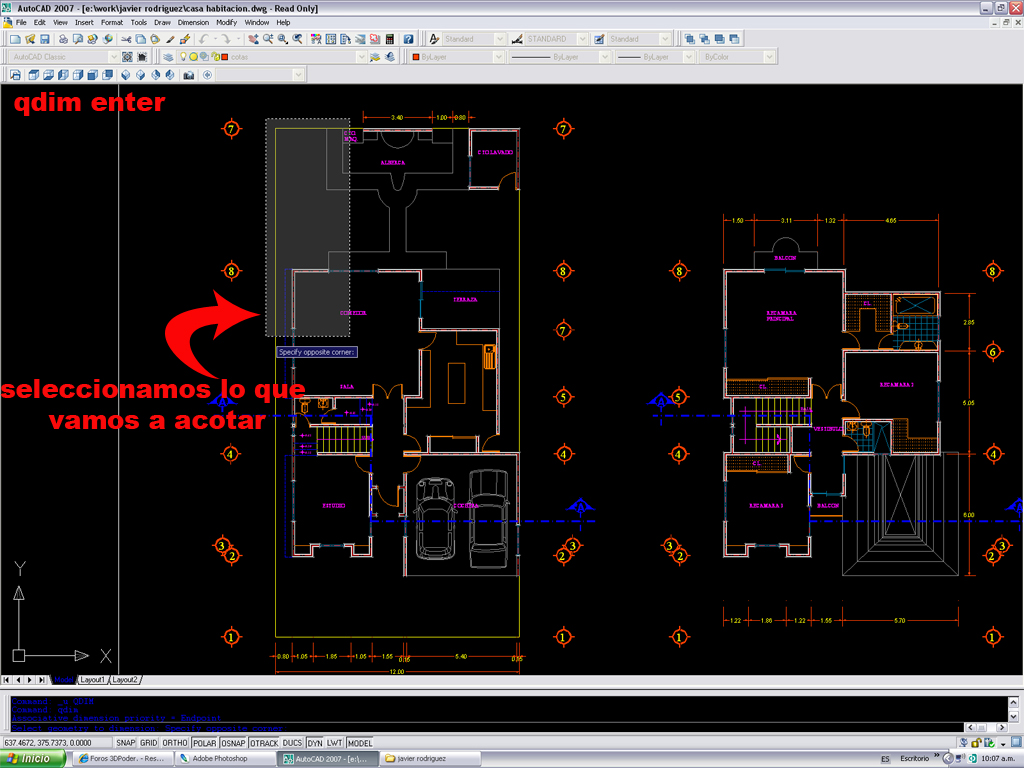Click the Text Style icon
This screenshot has height=768, width=1024.
(x=434, y=39)
